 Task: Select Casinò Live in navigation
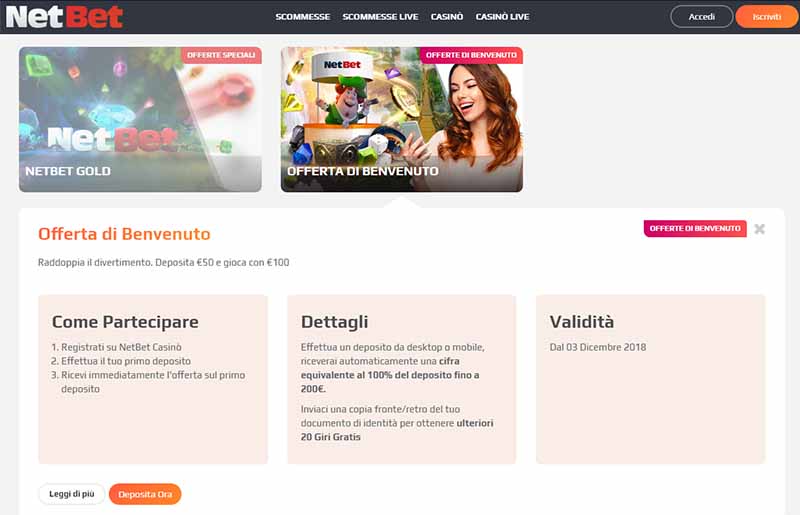pyautogui.click(x=502, y=17)
